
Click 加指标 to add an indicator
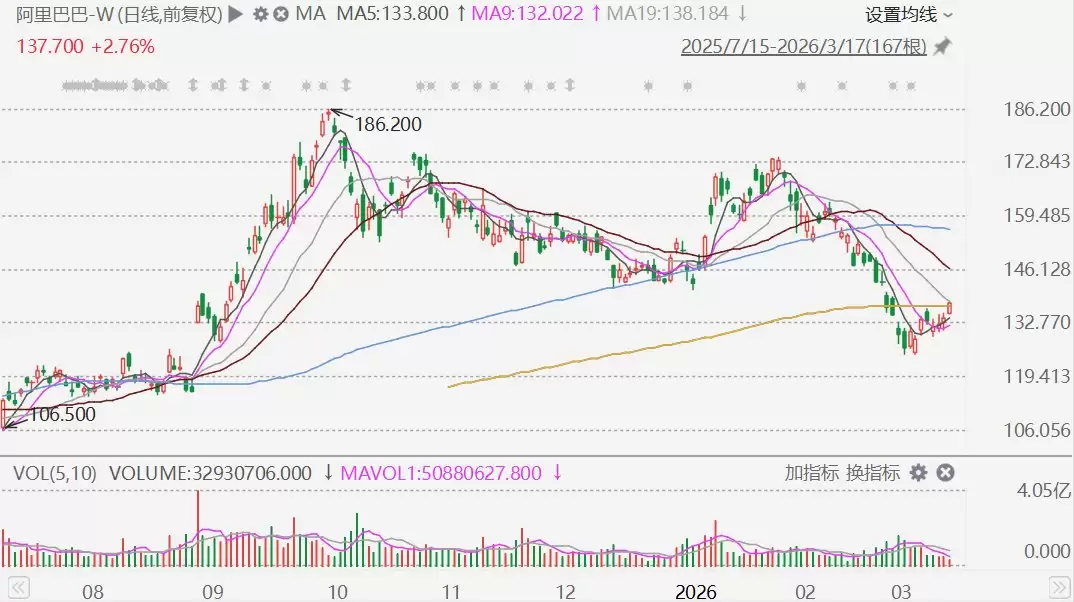click(812, 473)
